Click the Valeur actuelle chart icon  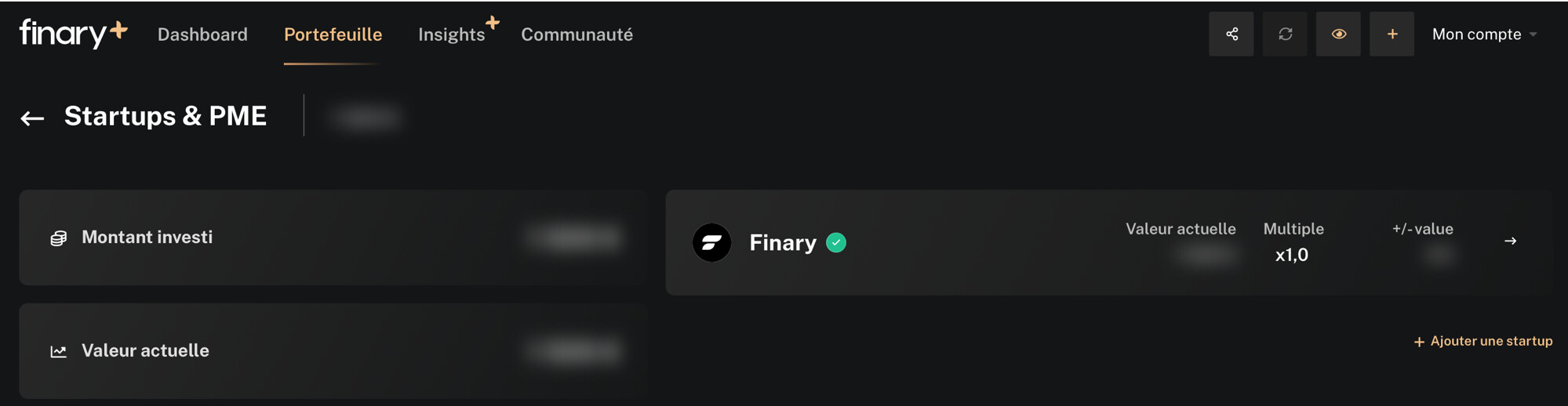pyautogui.click(x=59, y=351)
